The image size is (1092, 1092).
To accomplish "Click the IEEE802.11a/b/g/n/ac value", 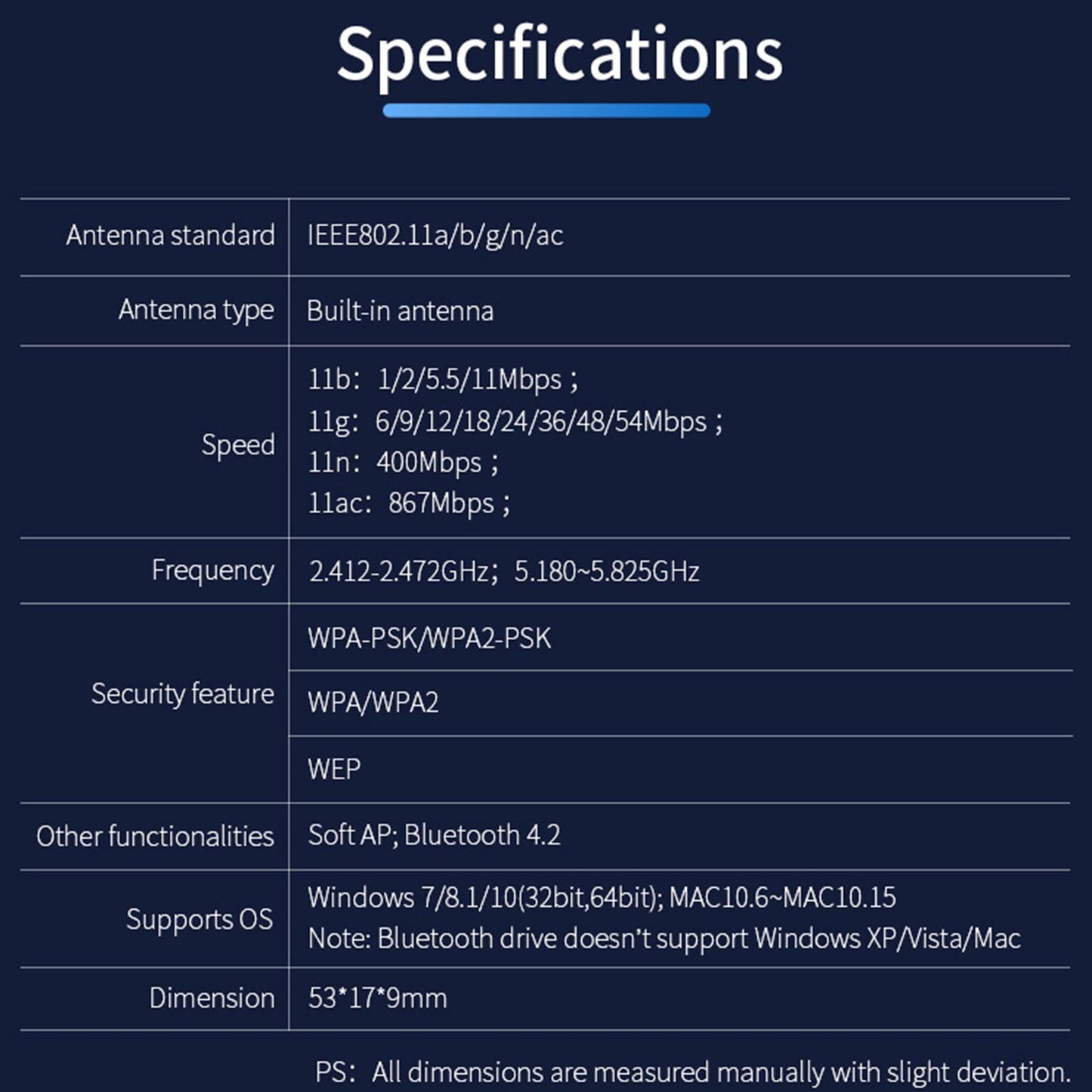I will (x=435, y=235).
